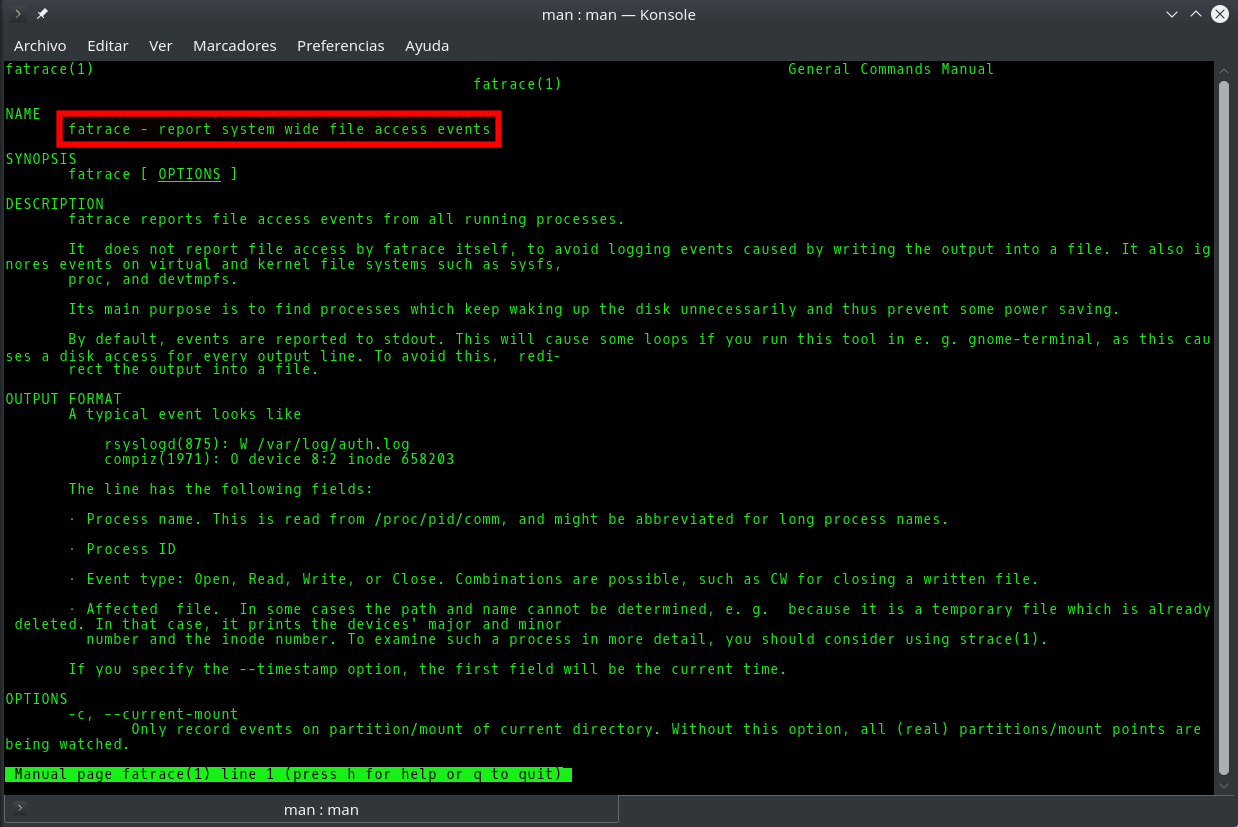Close the Konsole window
The width and height of the screenshot is (1238, 827).
click(1220, 15)
